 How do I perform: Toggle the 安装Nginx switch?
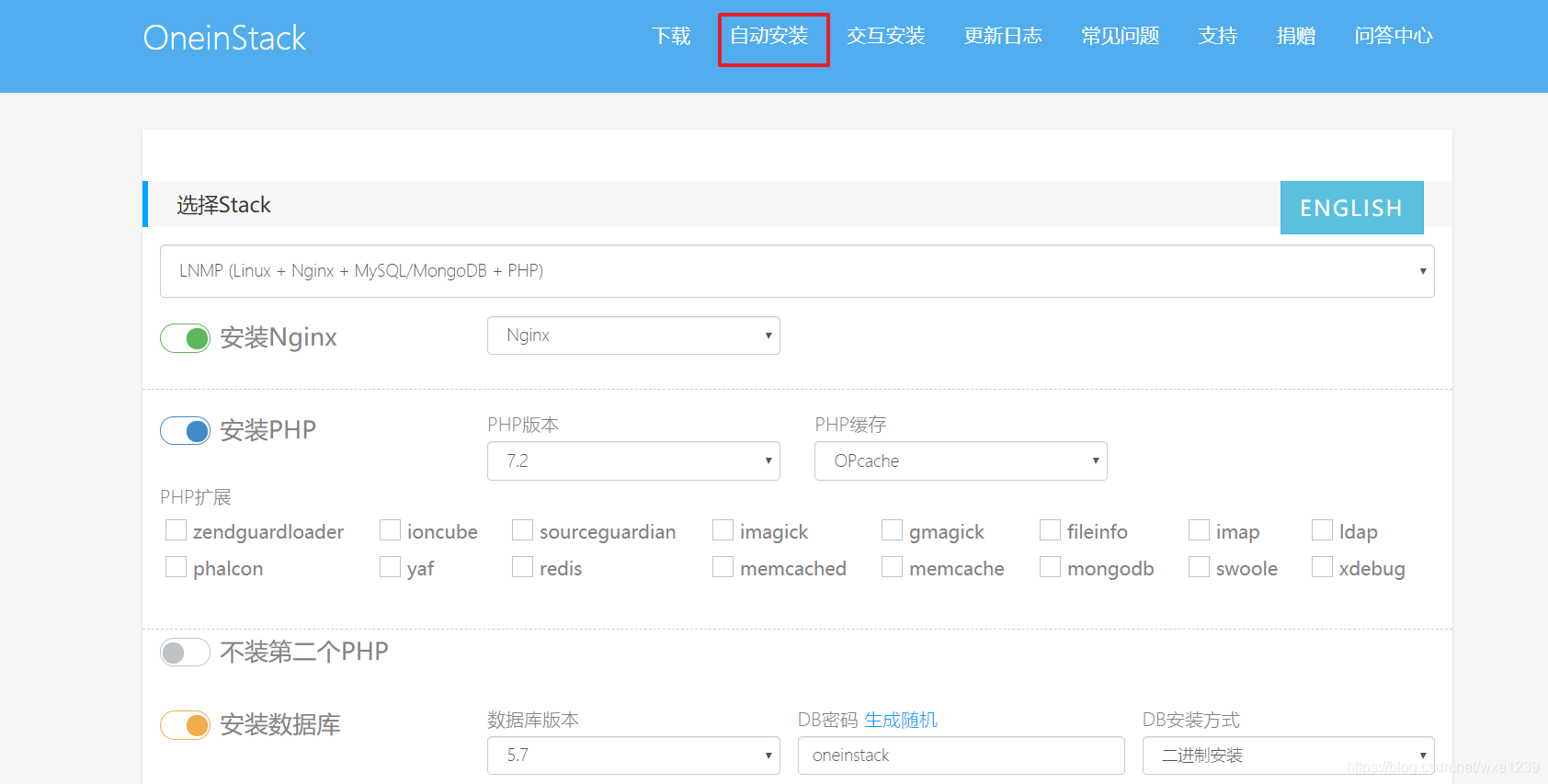[185, 338]
